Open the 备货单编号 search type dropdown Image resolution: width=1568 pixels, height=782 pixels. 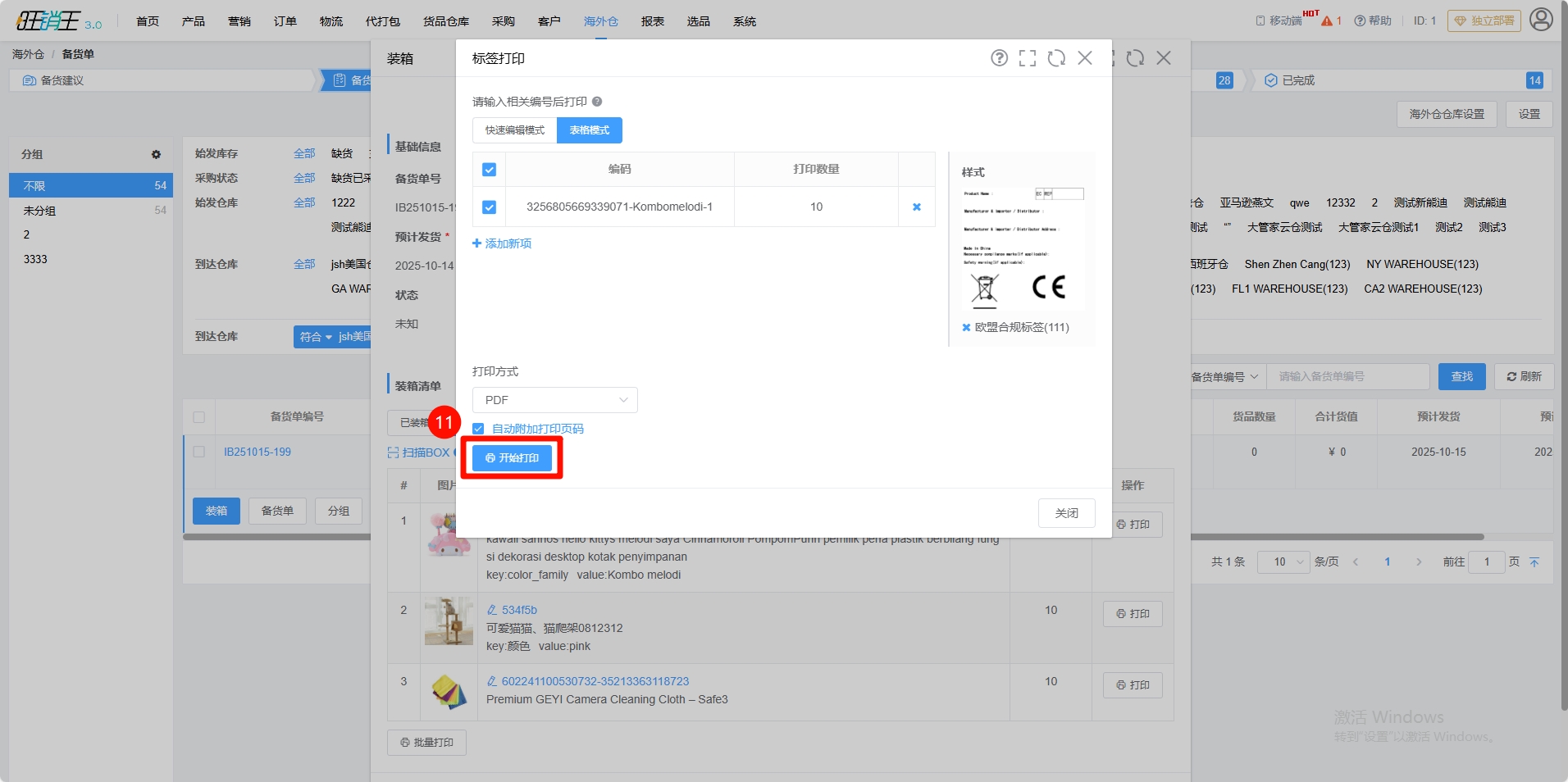1224,377
